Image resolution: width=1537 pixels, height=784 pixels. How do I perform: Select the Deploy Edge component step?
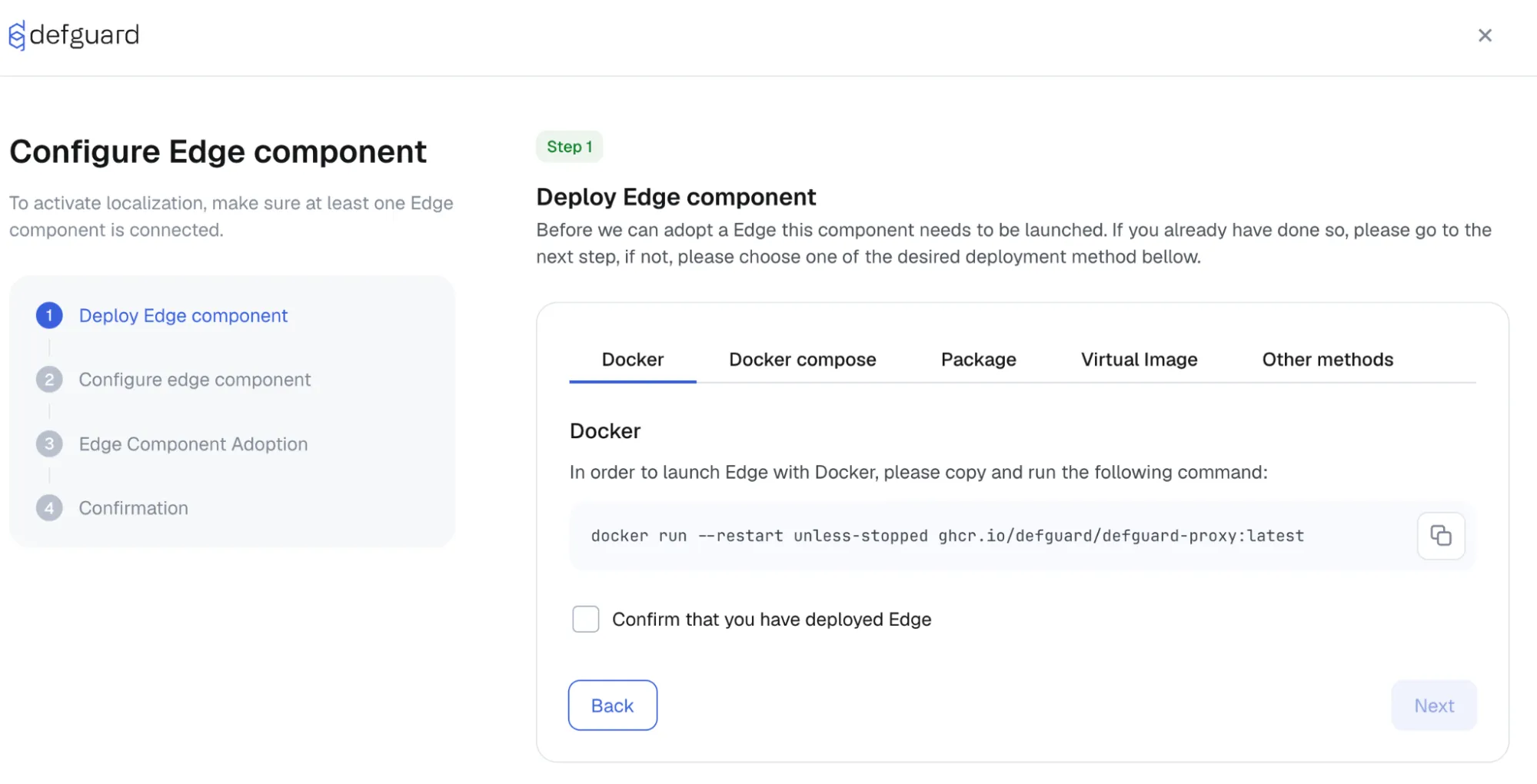click(x=182, y=315)
